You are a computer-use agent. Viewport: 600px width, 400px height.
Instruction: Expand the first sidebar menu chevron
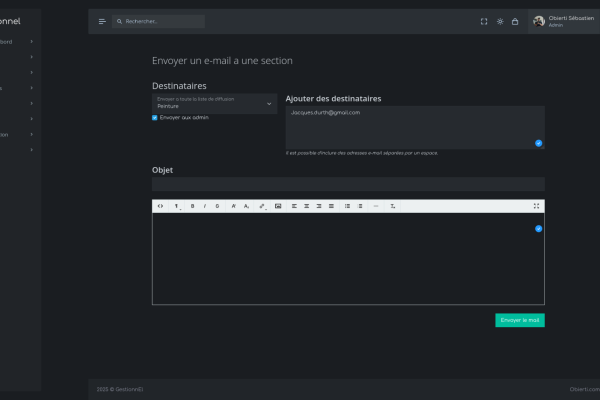tap(32, 41)
